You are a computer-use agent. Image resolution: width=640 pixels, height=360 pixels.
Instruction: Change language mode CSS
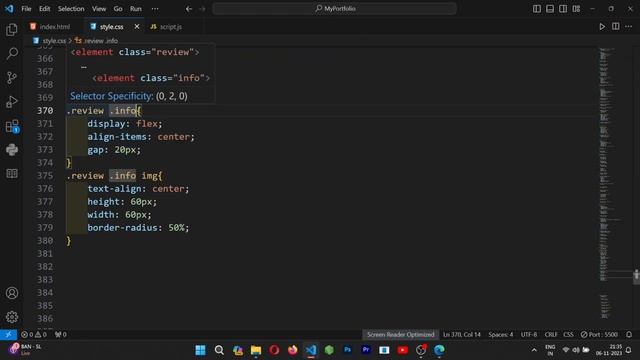point(568,335)
